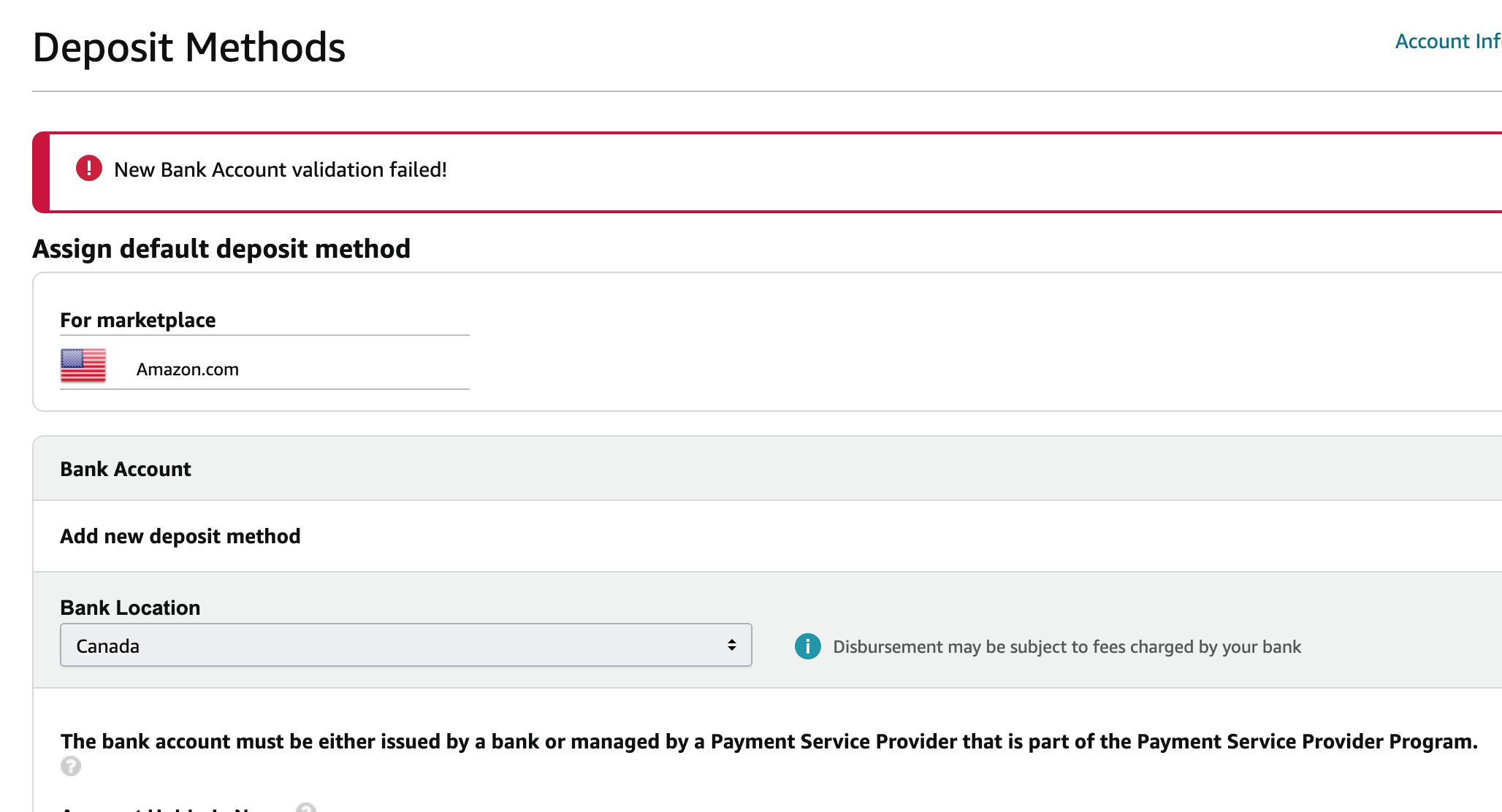Click the For marketplace label
This screenshot has width=1502, height=812.
pos(138,320)
